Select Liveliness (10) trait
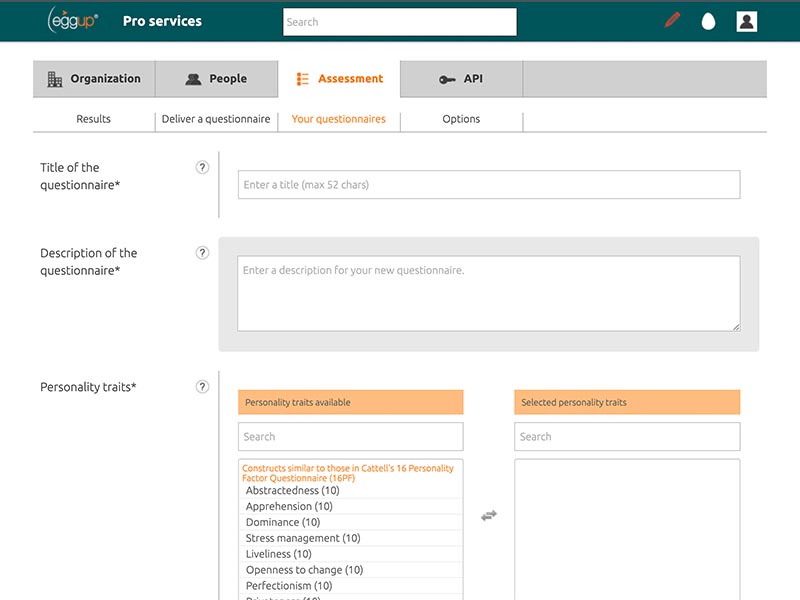This screenshot has height=600, width=800. 351,554
